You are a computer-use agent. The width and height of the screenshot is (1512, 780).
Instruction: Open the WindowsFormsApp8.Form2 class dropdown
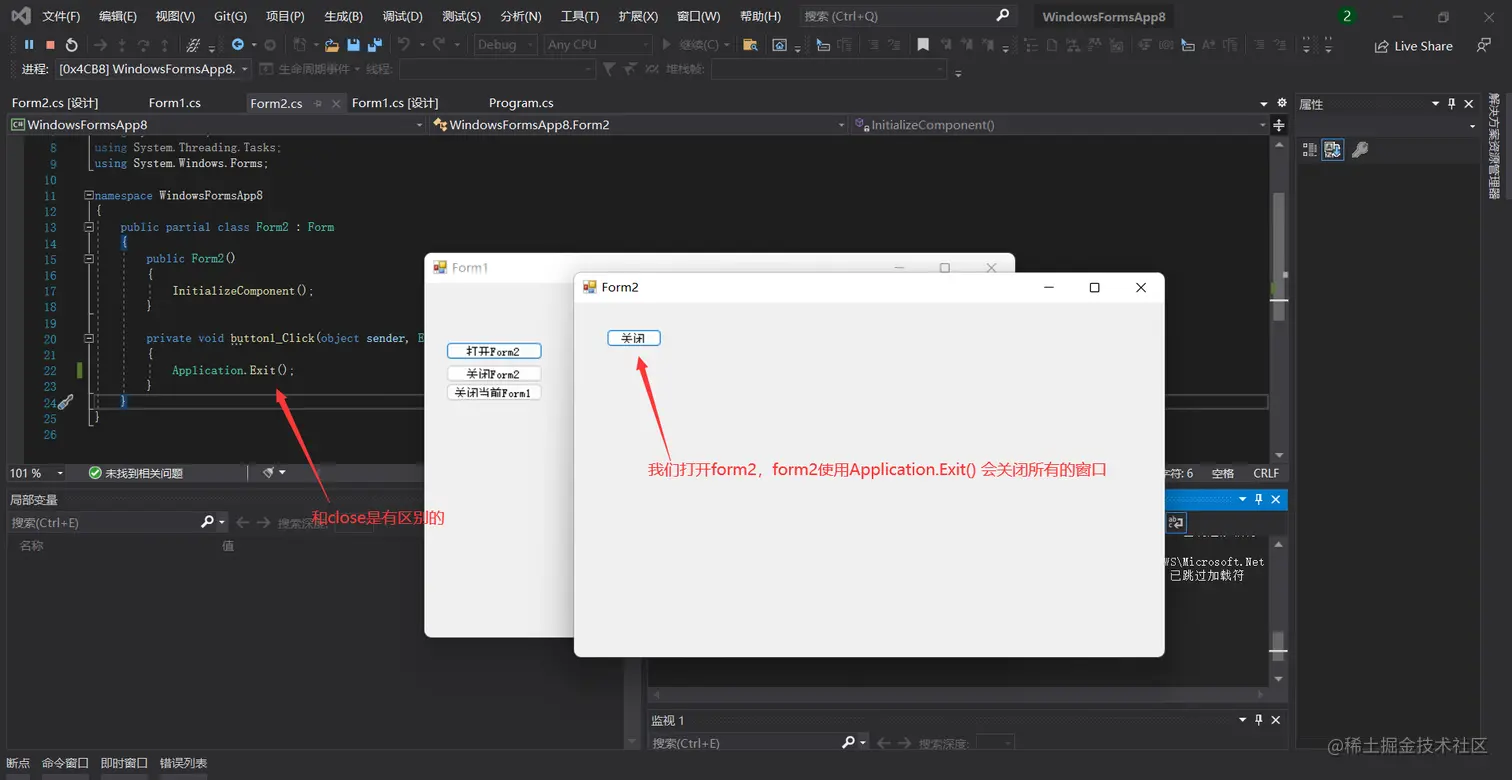click(x=639, y=125)
